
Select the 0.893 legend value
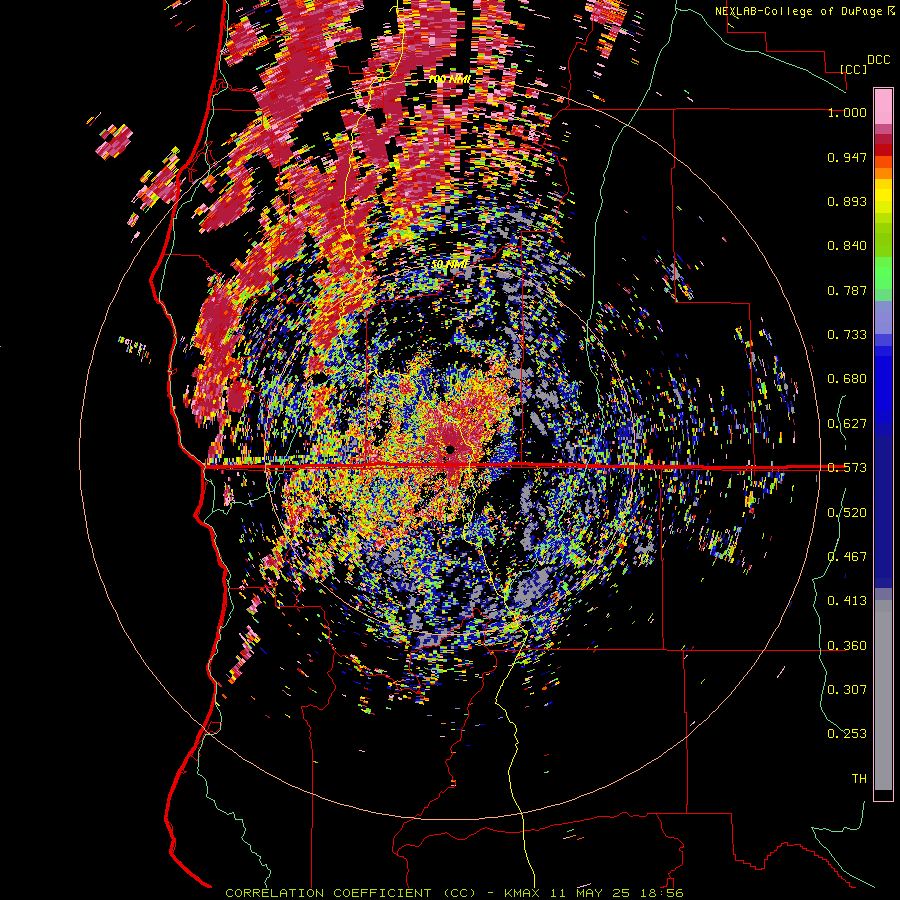pos(847,201)
